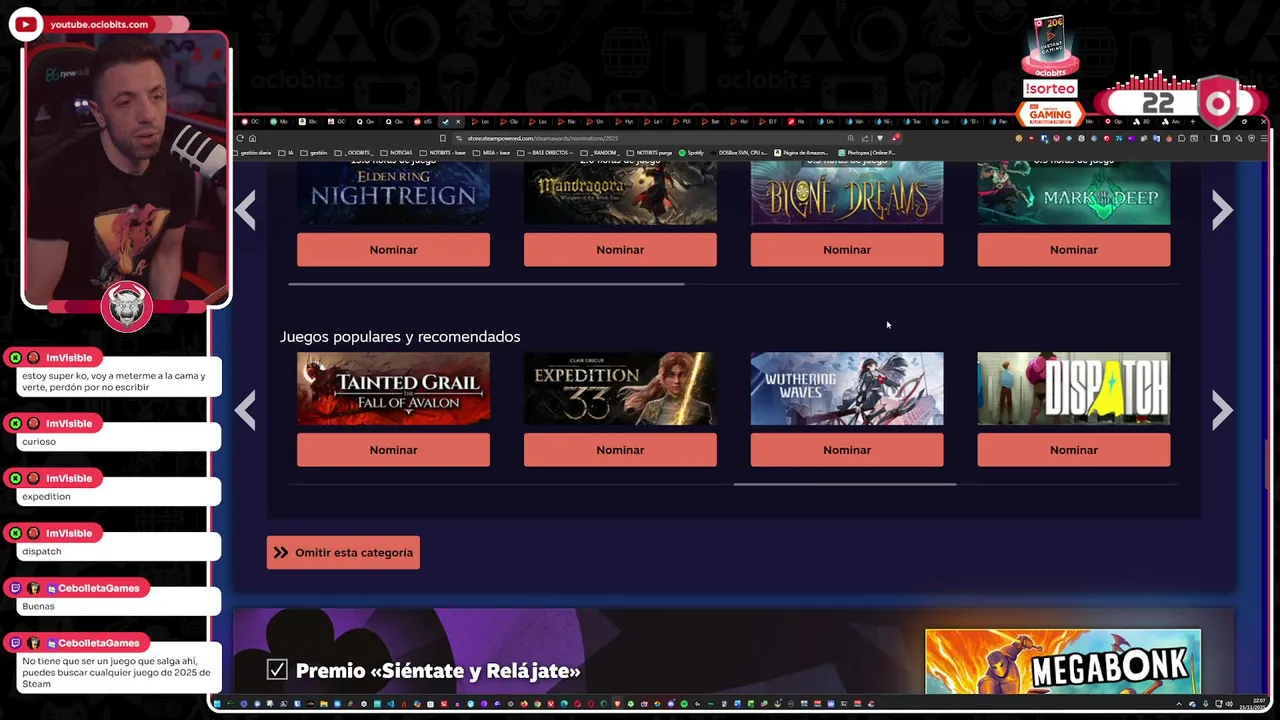Viewport: 1280px width, 720px height.
Task: Nominate Tainted Grail Fall of Avalon
Action: point(393,450)
